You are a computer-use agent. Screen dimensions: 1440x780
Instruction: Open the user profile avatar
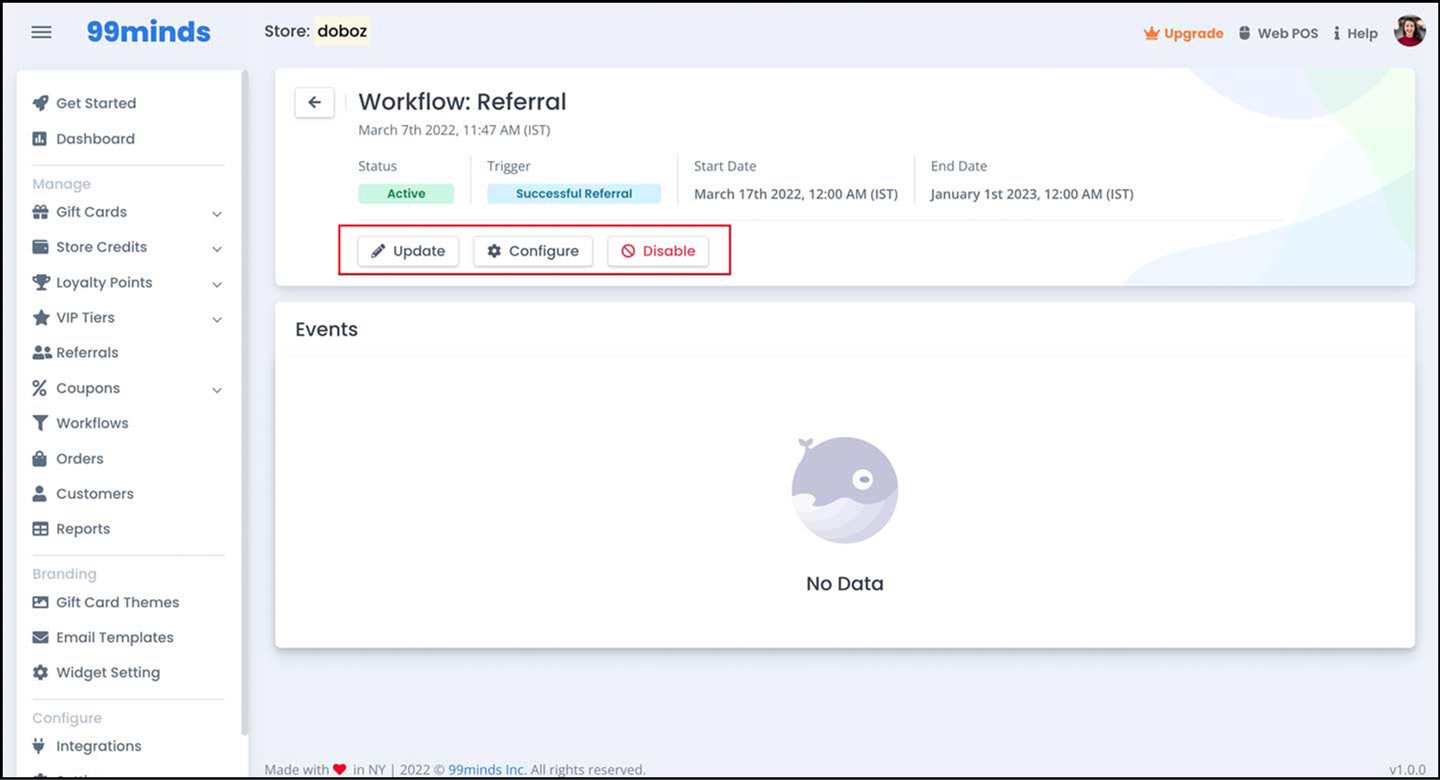click(x=1409, y=31)
